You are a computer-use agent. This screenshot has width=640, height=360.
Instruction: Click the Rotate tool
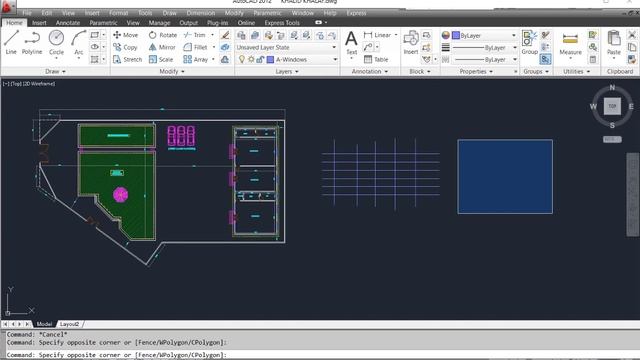(163, 35)
